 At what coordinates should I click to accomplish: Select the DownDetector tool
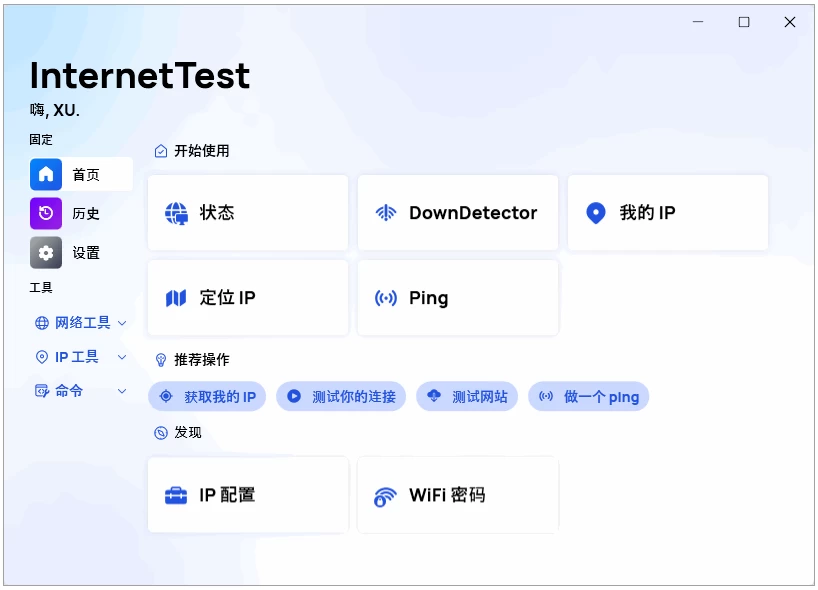pyautogui.click(x=457, y=212)
